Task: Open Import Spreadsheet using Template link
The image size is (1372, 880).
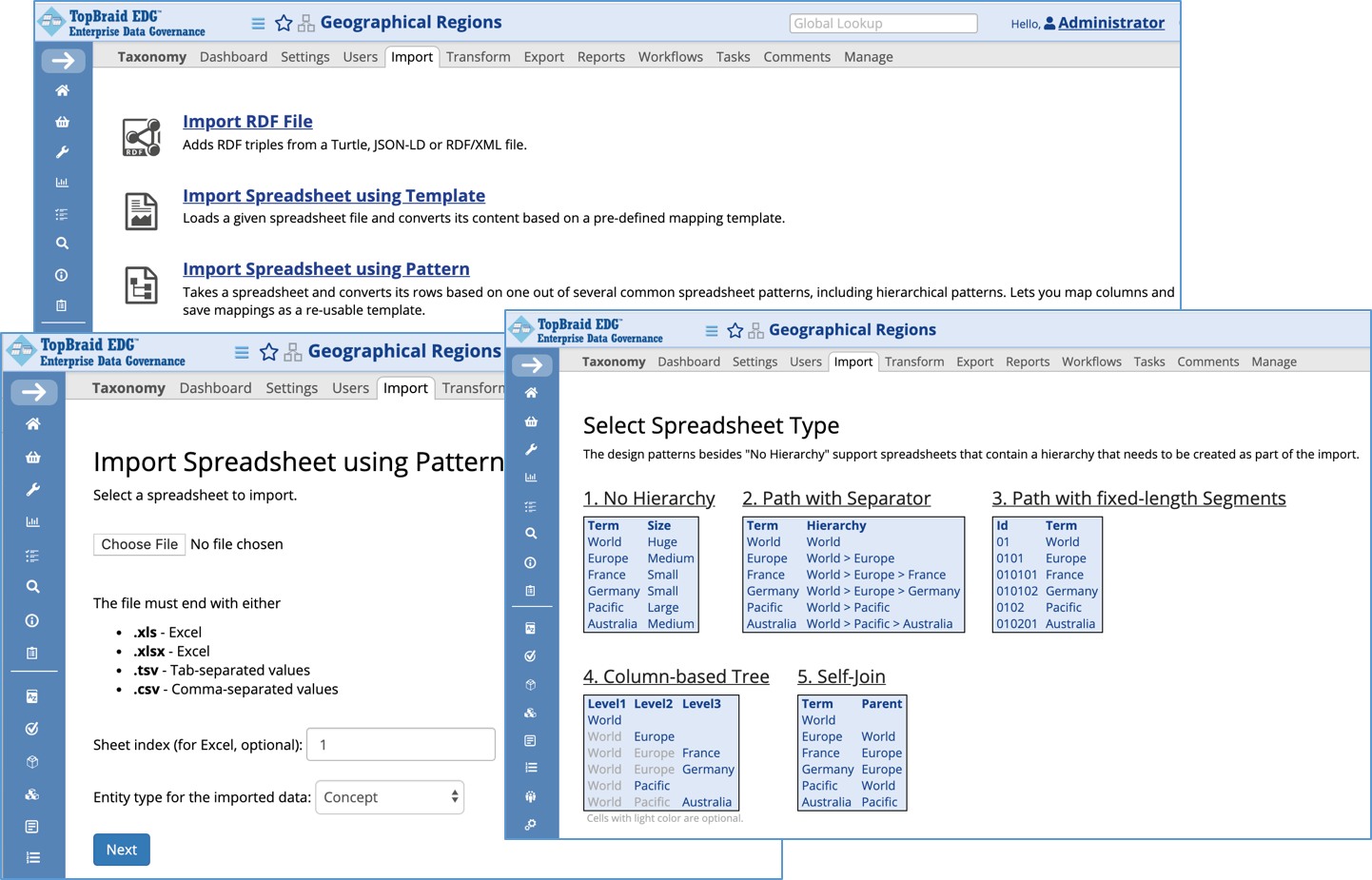Action: [334, 195]
